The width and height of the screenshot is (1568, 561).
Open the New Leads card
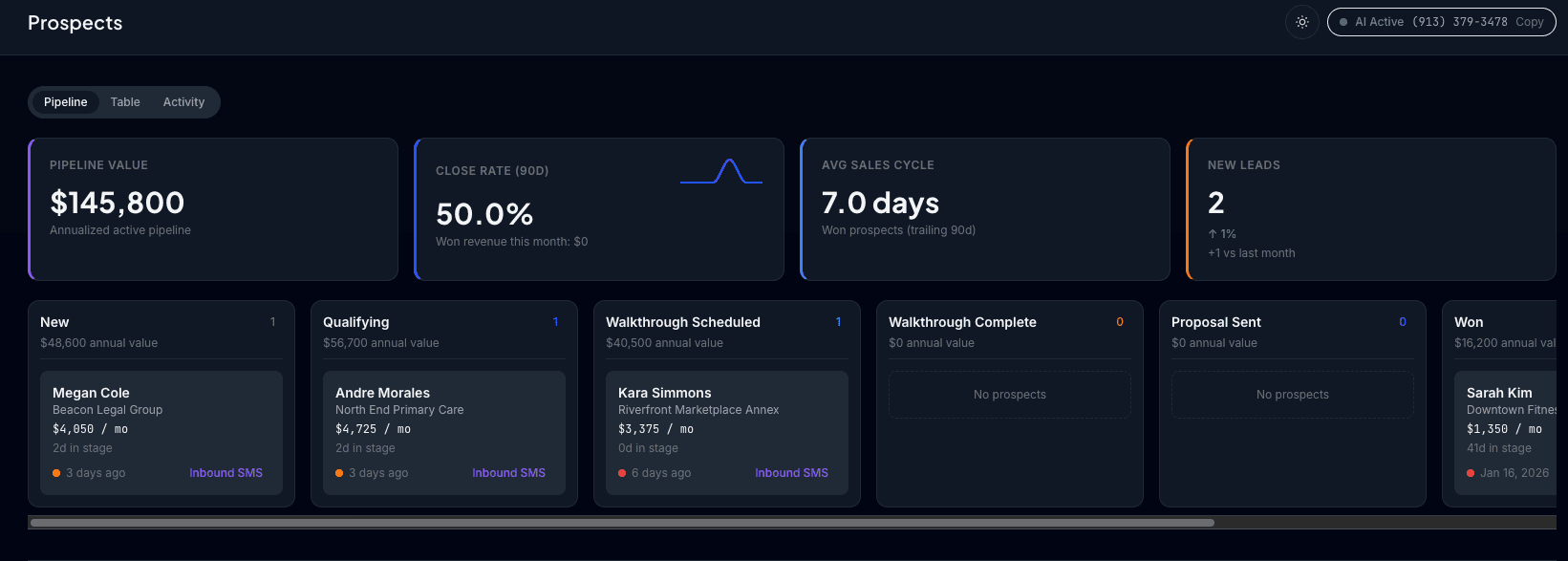click(1371, 209)
